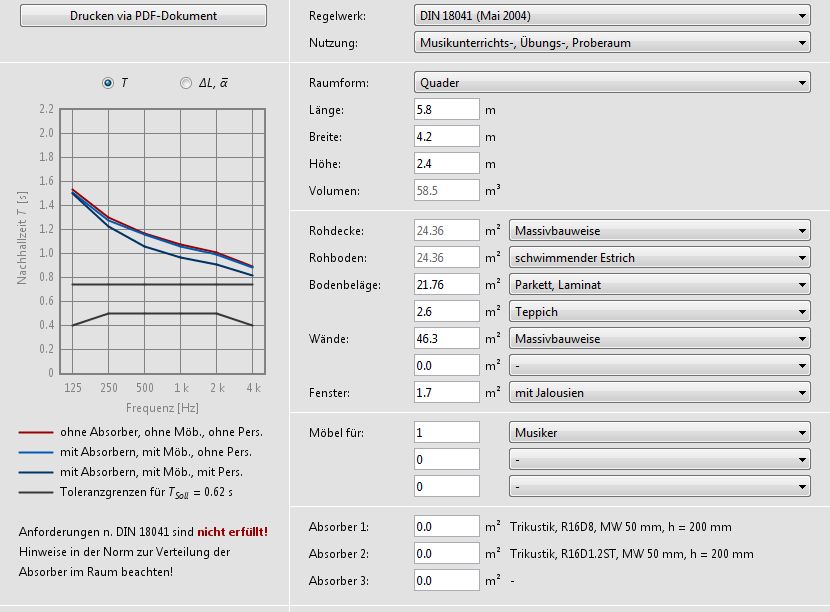Click the Volumen field showing 58.5
This screenshot has width=830, height=612.
tap(447, 191)
